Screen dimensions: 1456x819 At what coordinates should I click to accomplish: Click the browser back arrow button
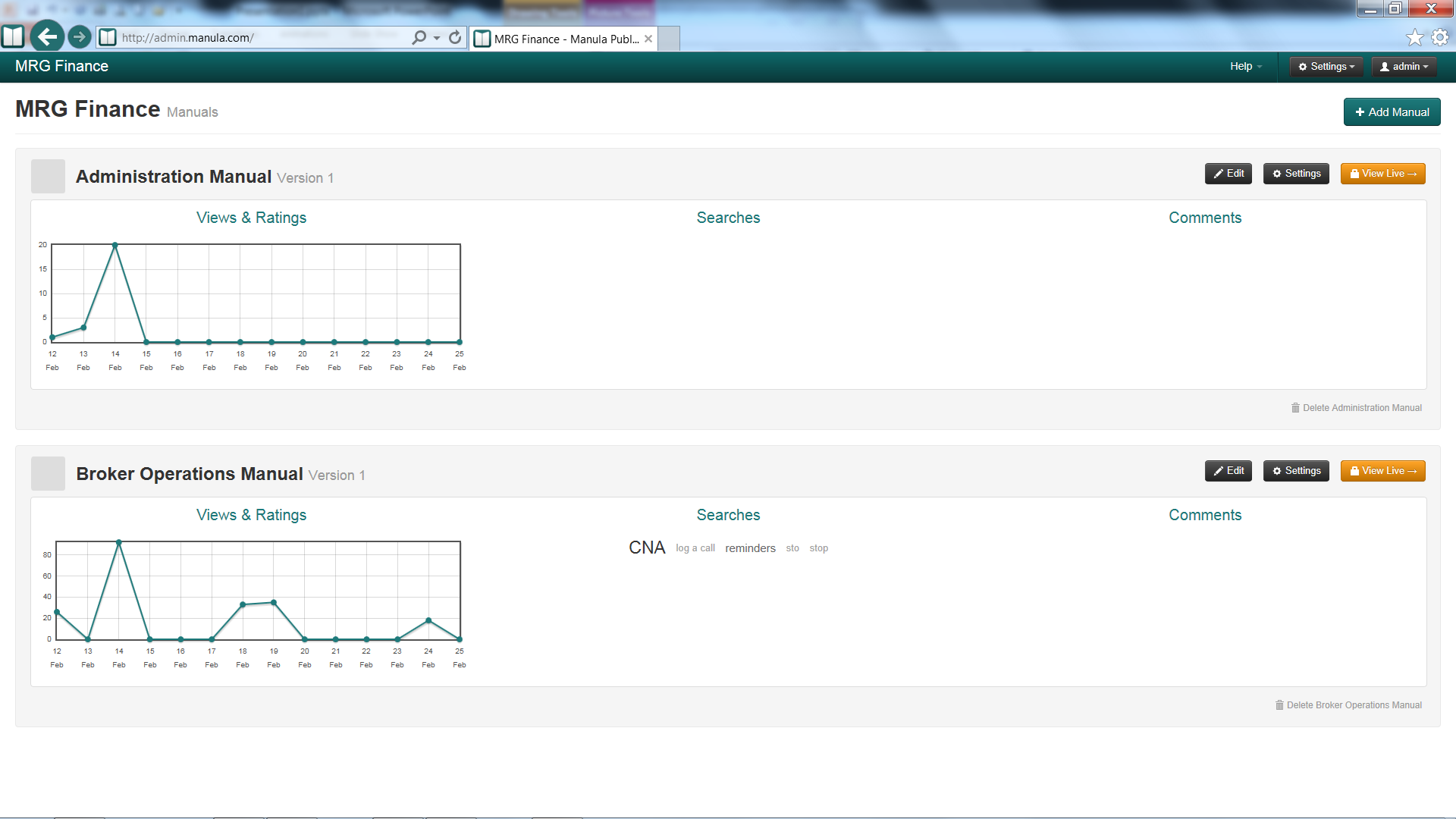click(47, 36)
